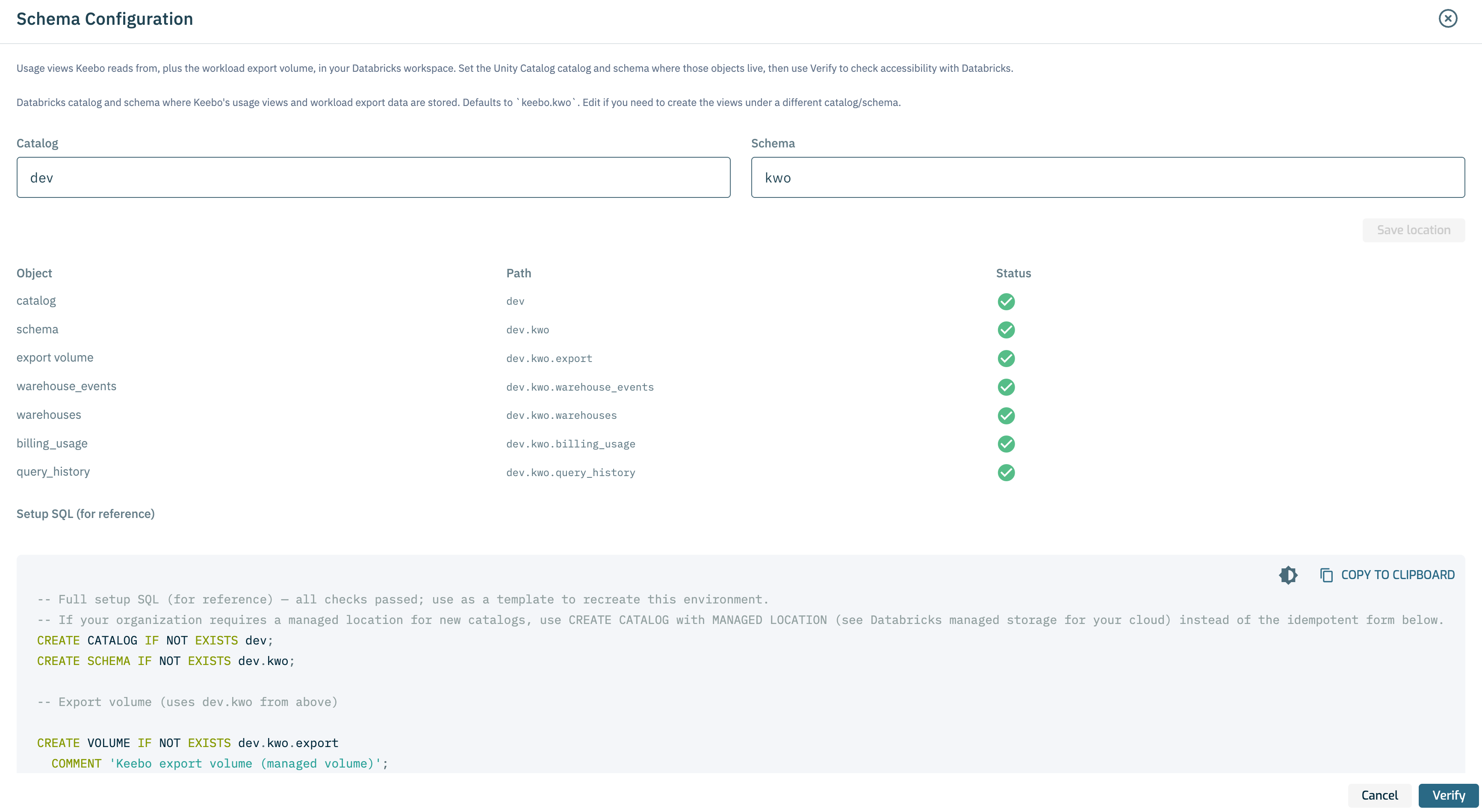Click the warehouses object label

48,415
